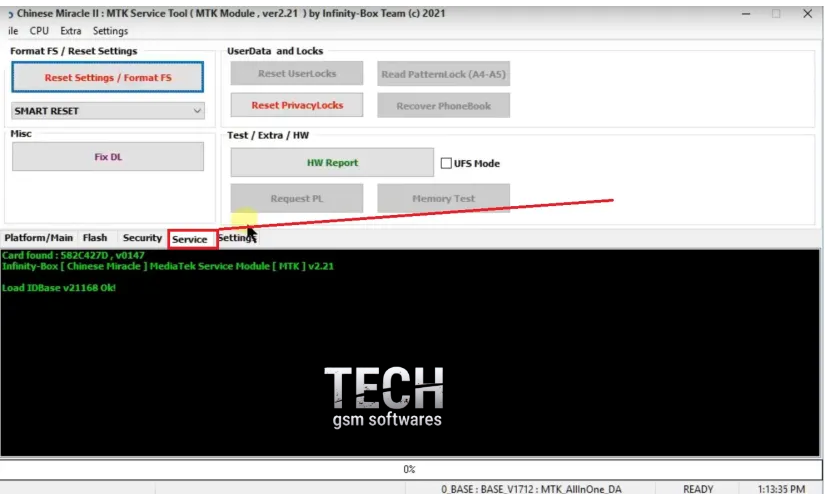Click the application icon in title bar

tap(10, 14)
